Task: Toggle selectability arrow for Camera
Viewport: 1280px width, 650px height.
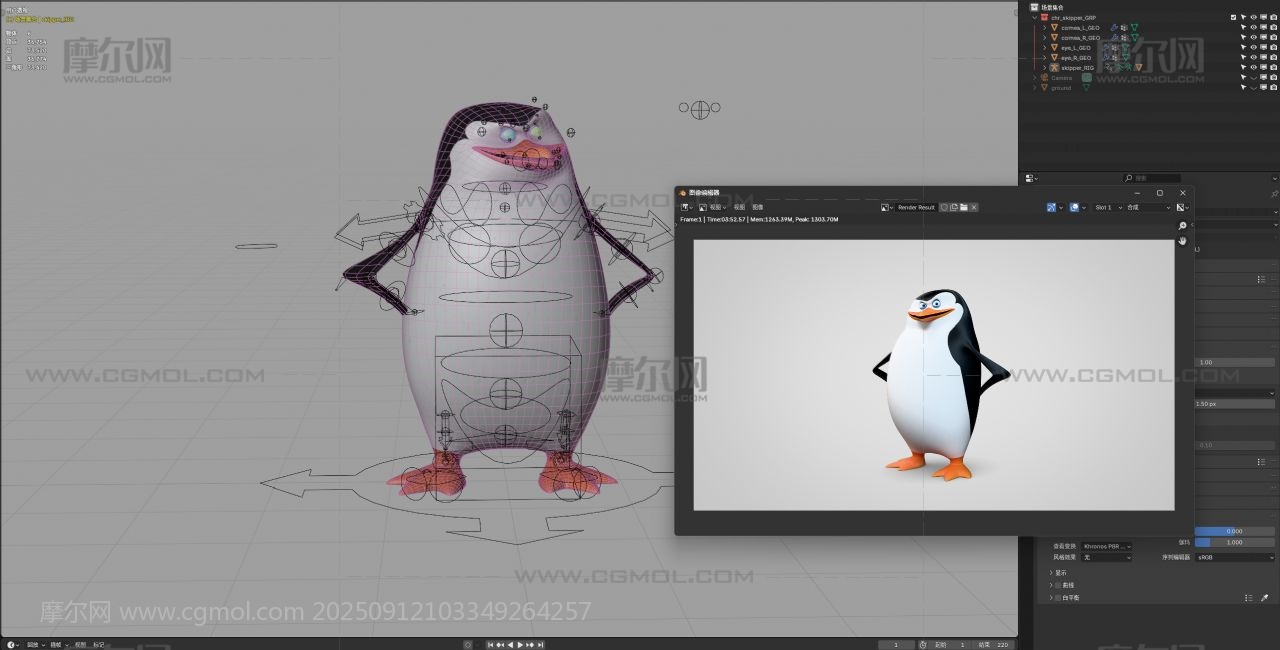Action: (x=1243, y=78)
